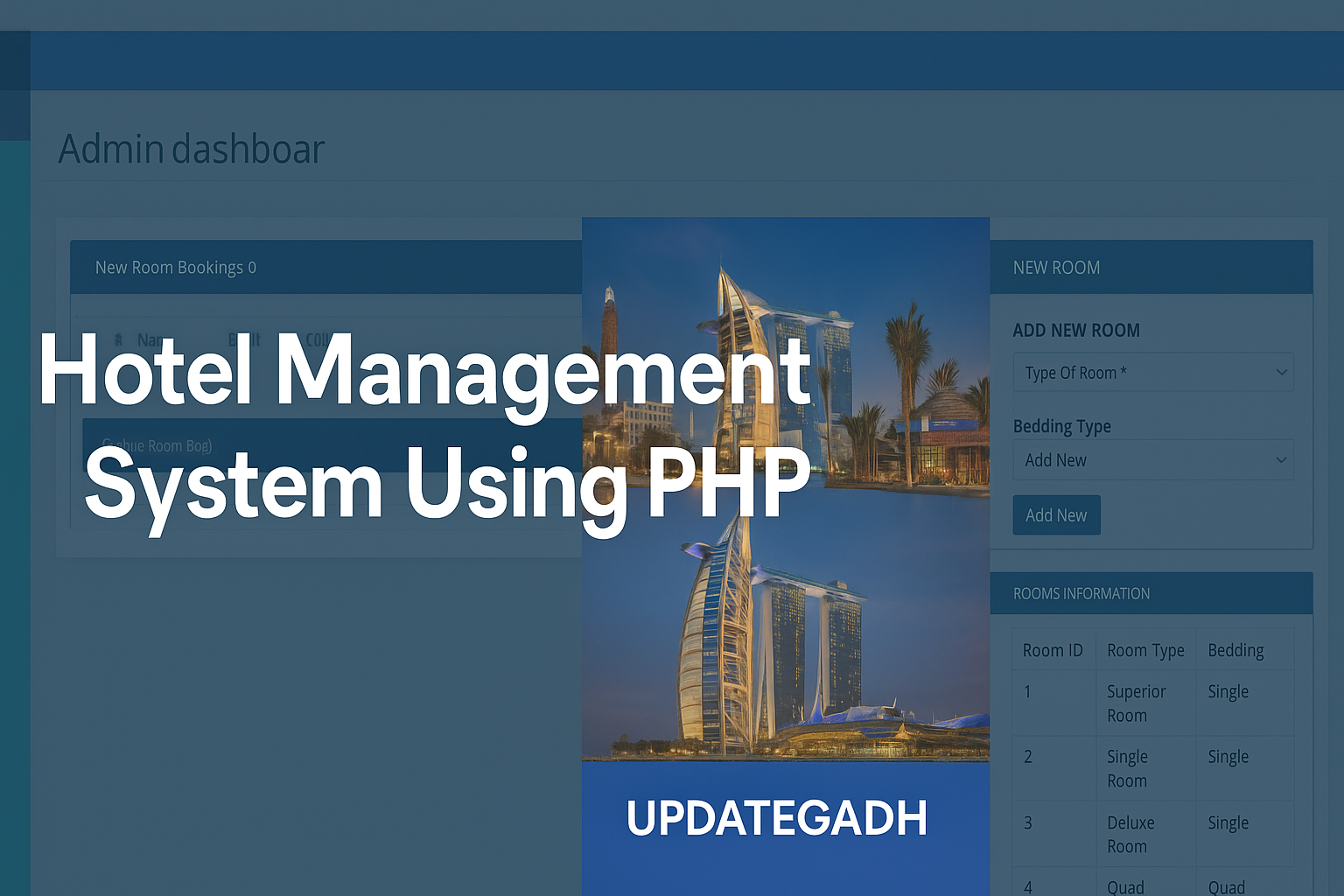Click the Room ID column header

(x=1053, y=650)
